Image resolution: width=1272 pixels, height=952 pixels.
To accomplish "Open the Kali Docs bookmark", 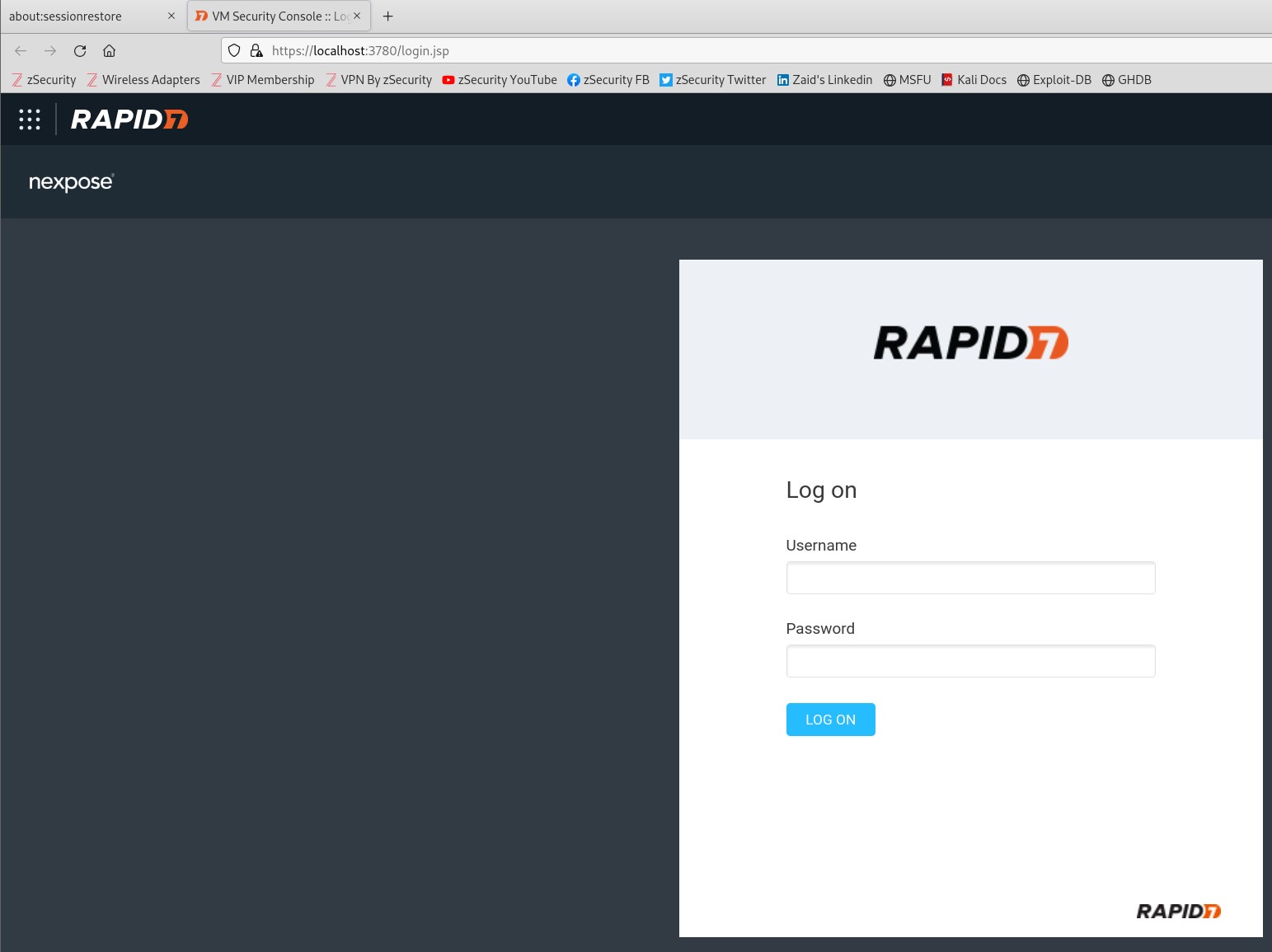I will 974,80.
